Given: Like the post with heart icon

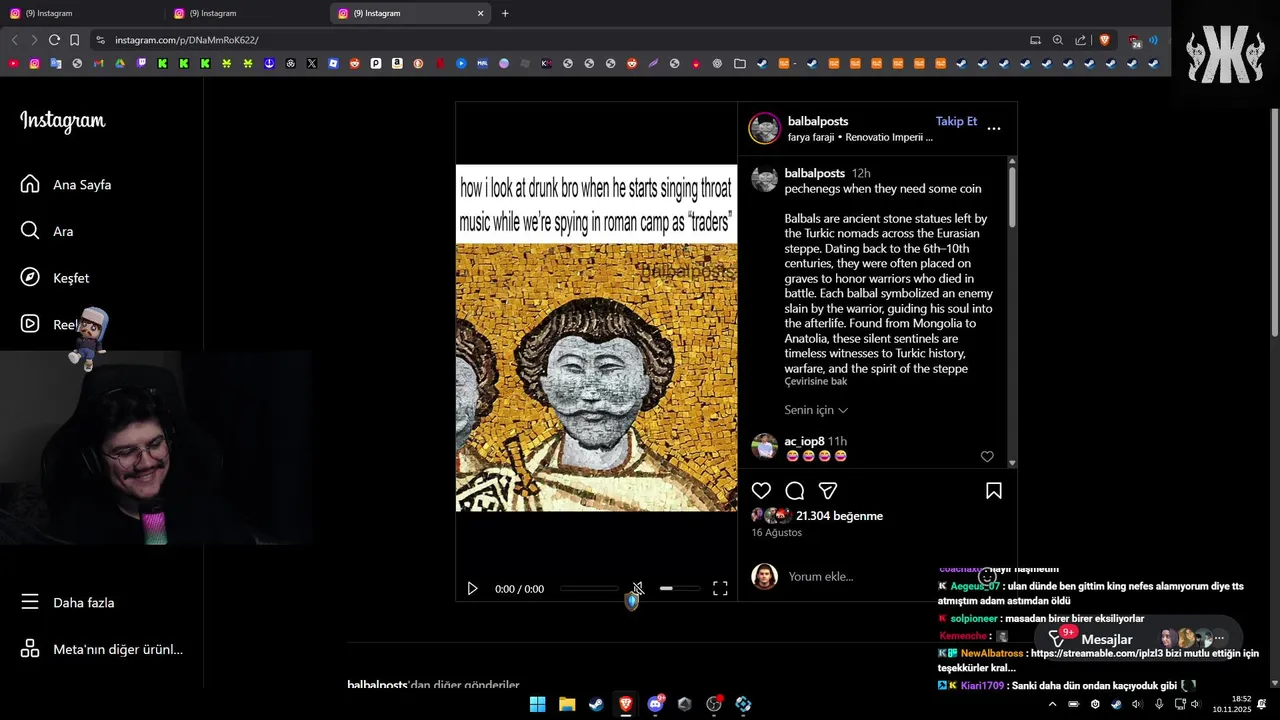Looking at the screenshot, I should 761,491.
